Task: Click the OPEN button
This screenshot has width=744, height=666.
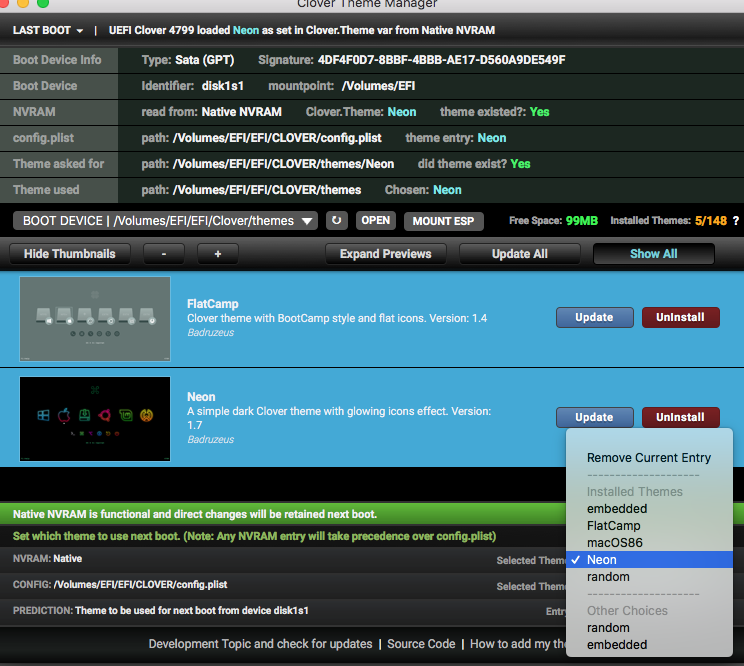Action: coord(376,221)
